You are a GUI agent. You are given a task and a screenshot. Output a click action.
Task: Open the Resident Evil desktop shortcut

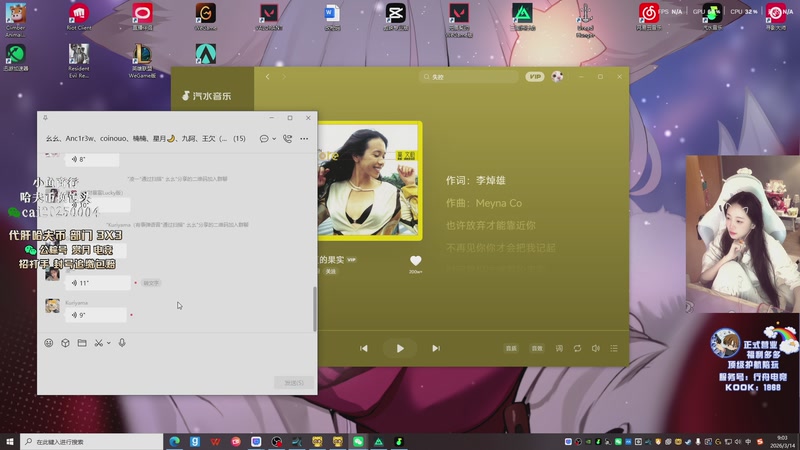click(79, 61)
